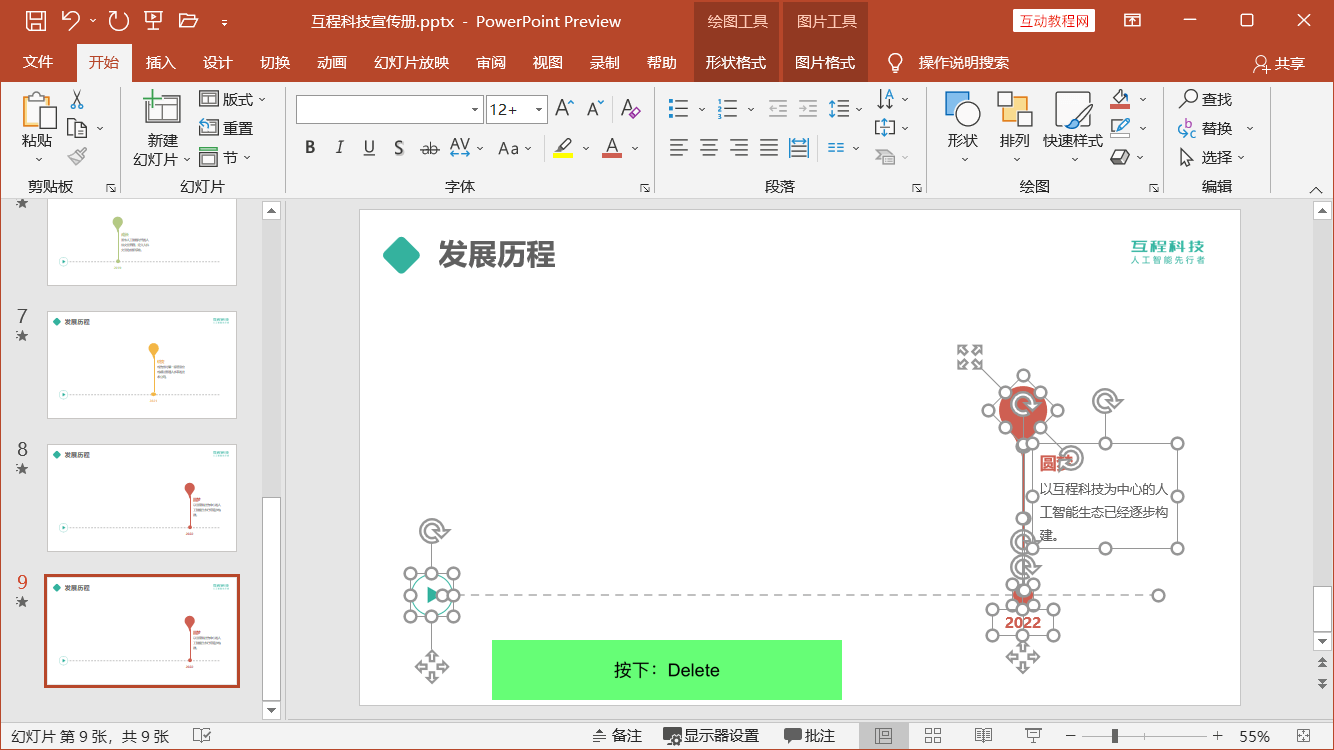Toggle left text alignment
This screenshot has height=750, width=1334.
tap(679, 148)
